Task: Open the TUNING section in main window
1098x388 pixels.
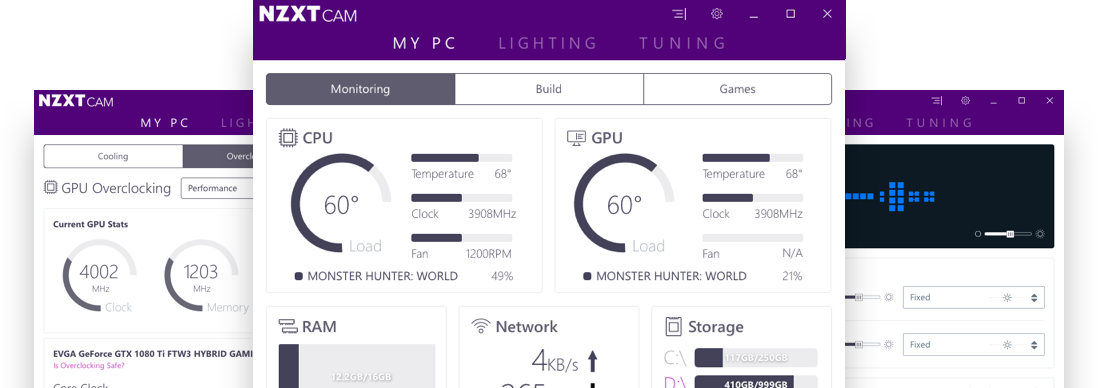Action: click(683, 43)
